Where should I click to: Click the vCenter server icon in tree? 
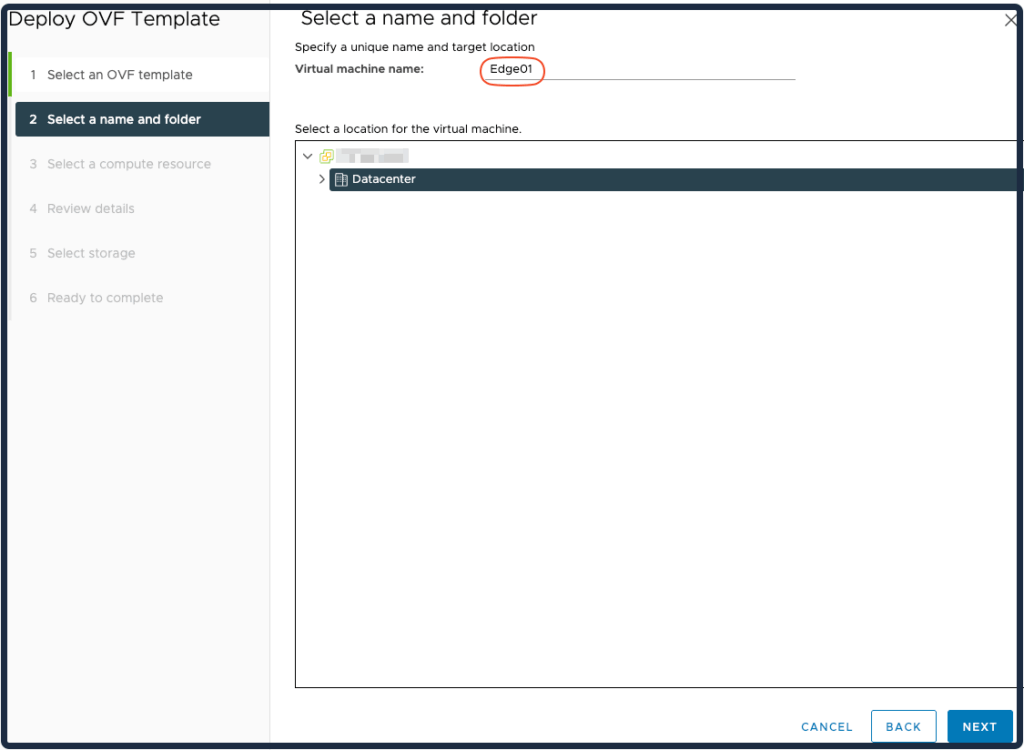tap(327, 156)
